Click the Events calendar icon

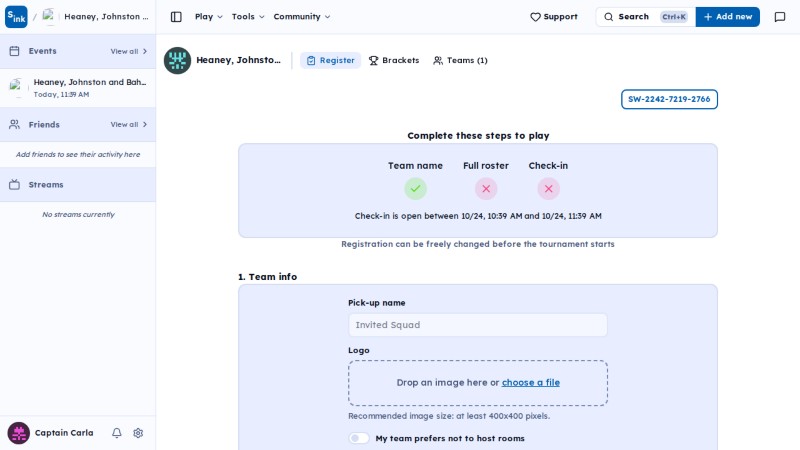click(x=14, y=51)
